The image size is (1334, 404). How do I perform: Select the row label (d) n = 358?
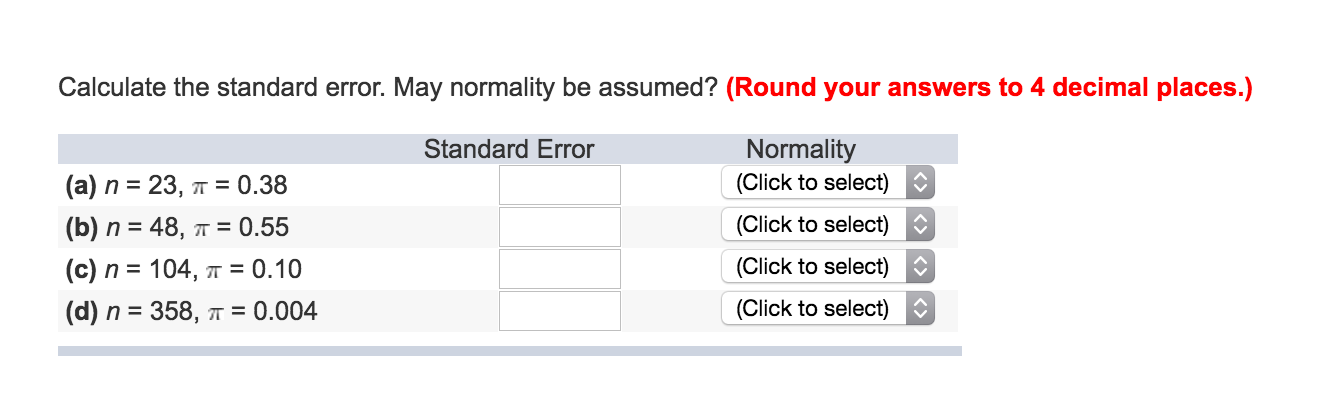(192, 312)
